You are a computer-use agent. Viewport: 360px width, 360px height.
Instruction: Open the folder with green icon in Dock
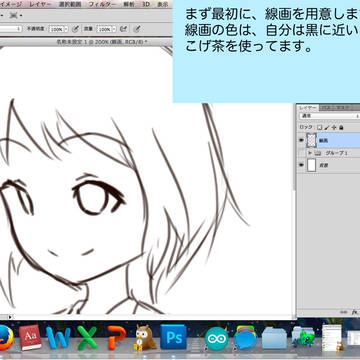(303, 338)
